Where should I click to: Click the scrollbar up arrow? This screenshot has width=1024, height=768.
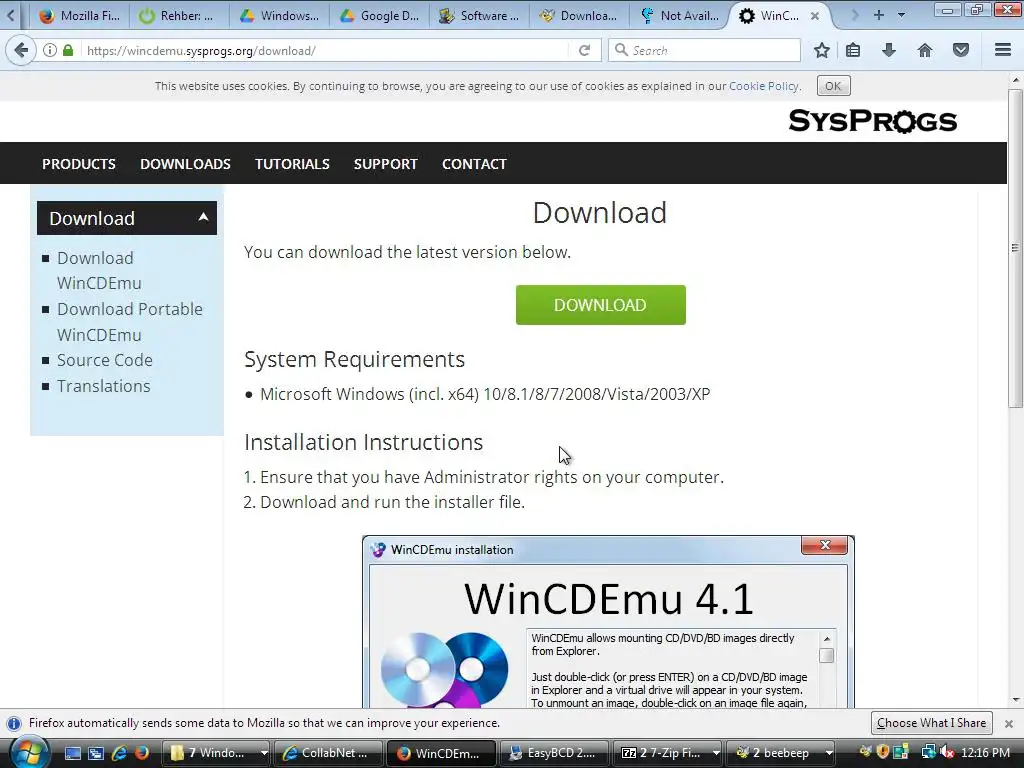tap(1015, 80)
